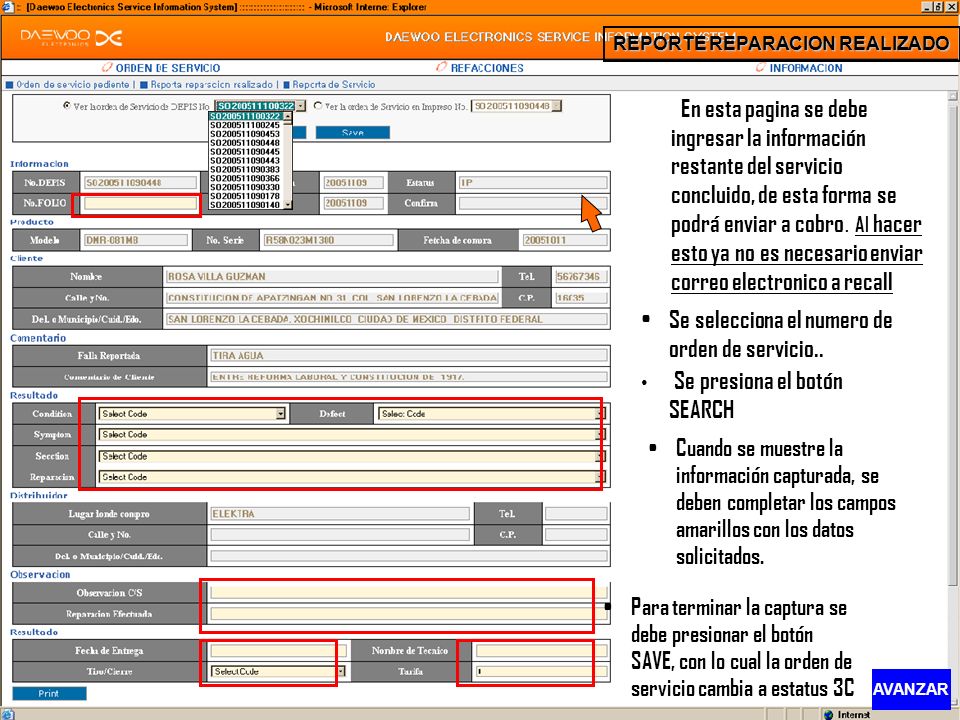Click the Nombre field 'ROSA VILLA GUZMAN'
Screen dimensions: 960x720
click(332, 276)
